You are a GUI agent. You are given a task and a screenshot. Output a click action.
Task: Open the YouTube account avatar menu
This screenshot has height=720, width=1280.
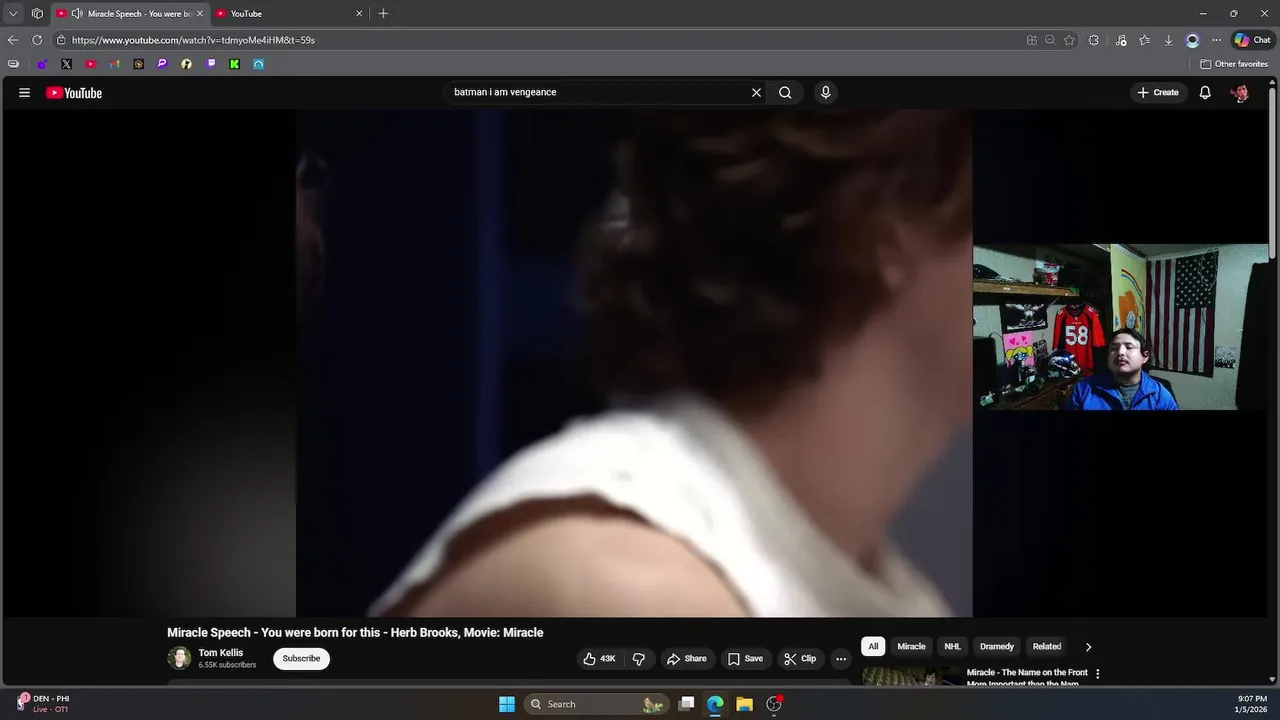(x=1240, y=93)
